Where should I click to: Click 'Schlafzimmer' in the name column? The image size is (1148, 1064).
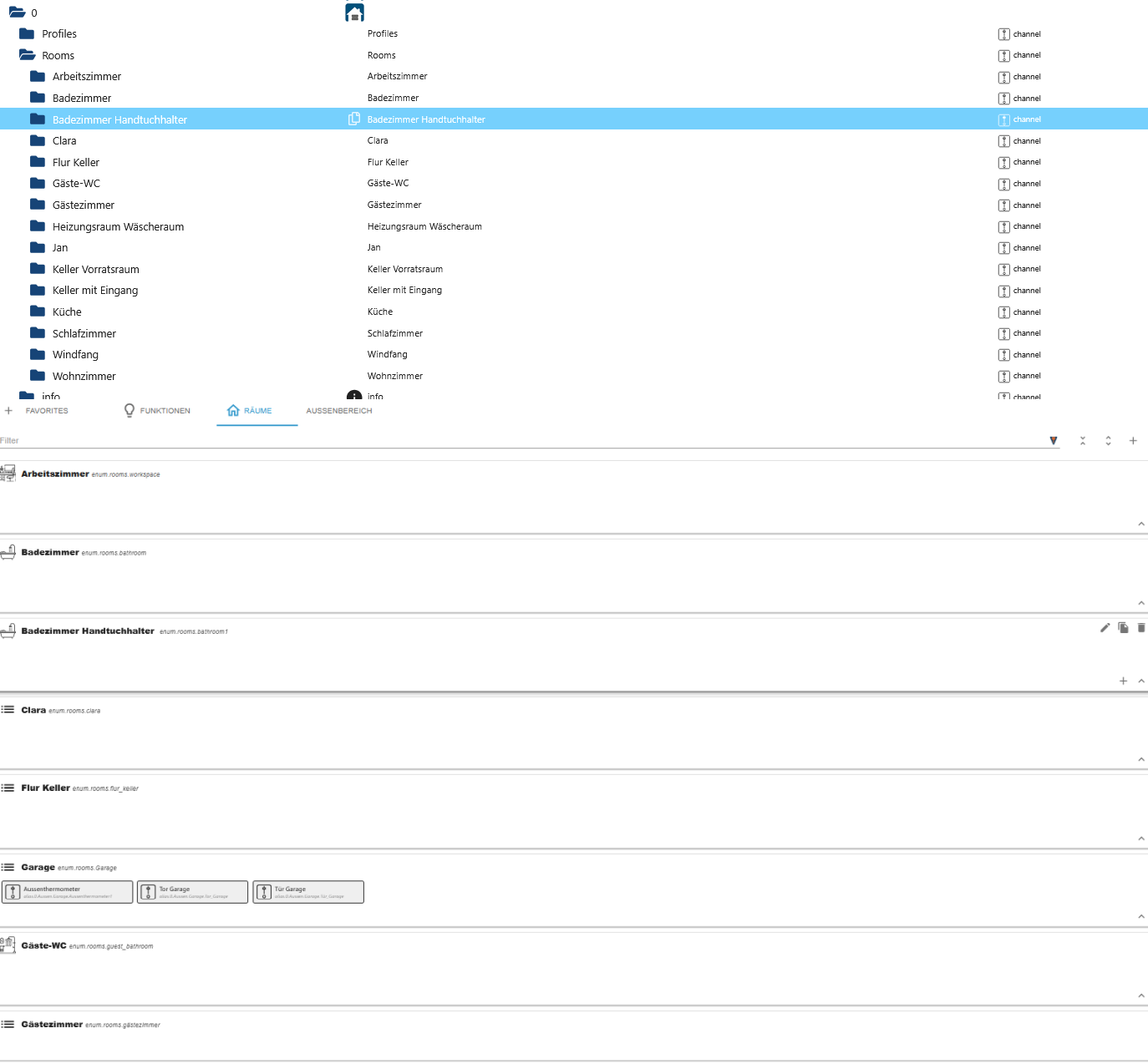click(395, 333)
